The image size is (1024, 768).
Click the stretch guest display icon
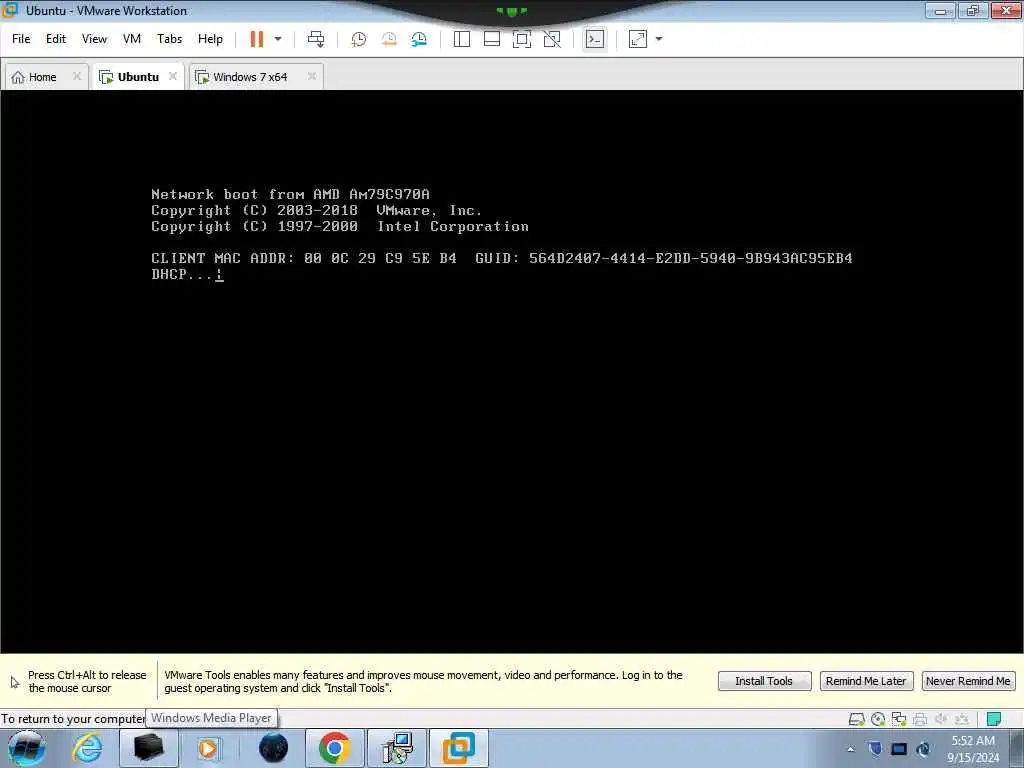point(638,39)
